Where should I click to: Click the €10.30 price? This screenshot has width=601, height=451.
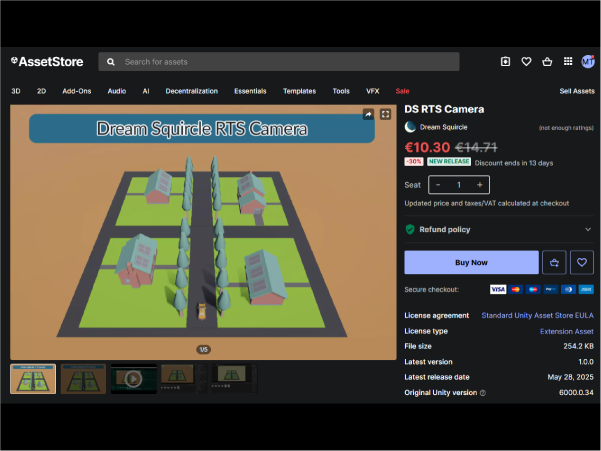coord(427,147)
